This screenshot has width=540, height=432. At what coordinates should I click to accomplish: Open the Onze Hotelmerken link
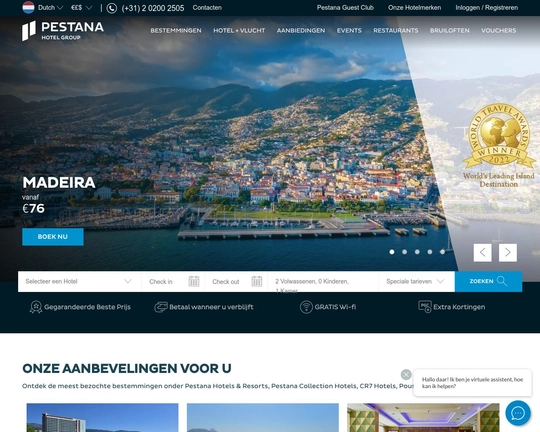tap(414, 8)
